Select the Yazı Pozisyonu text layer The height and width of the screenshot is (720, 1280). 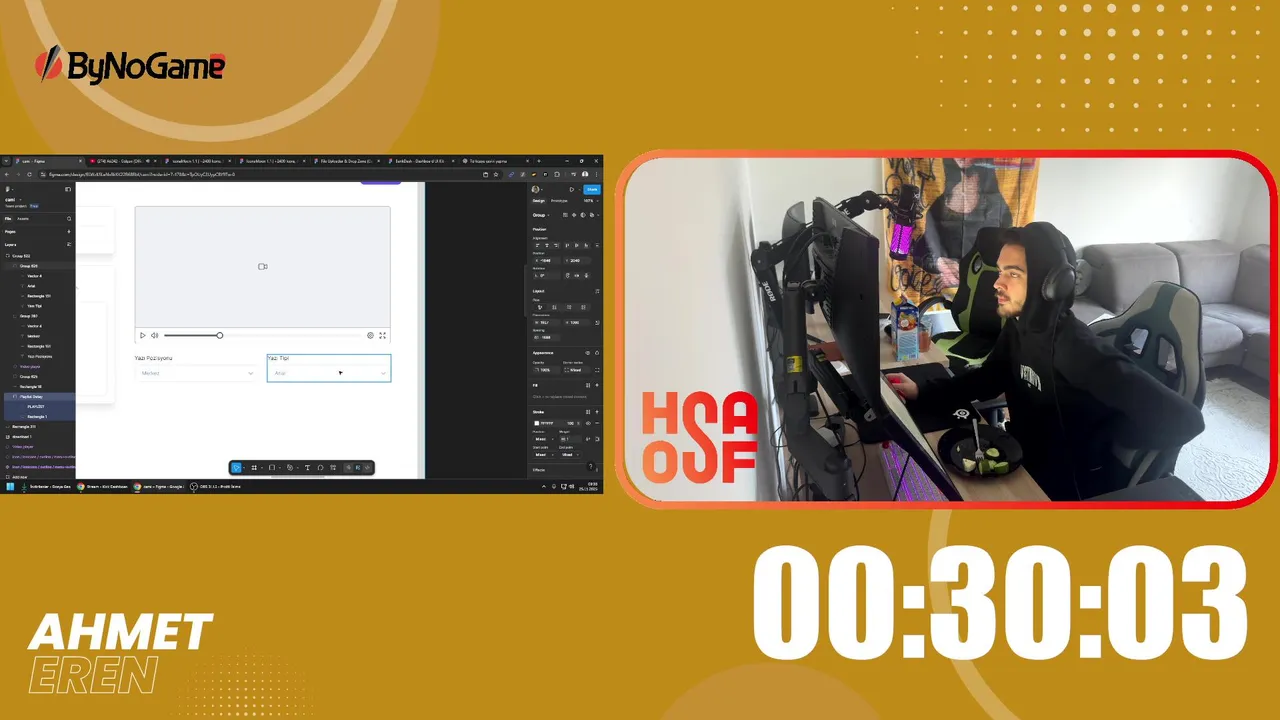tap(40, 356)
